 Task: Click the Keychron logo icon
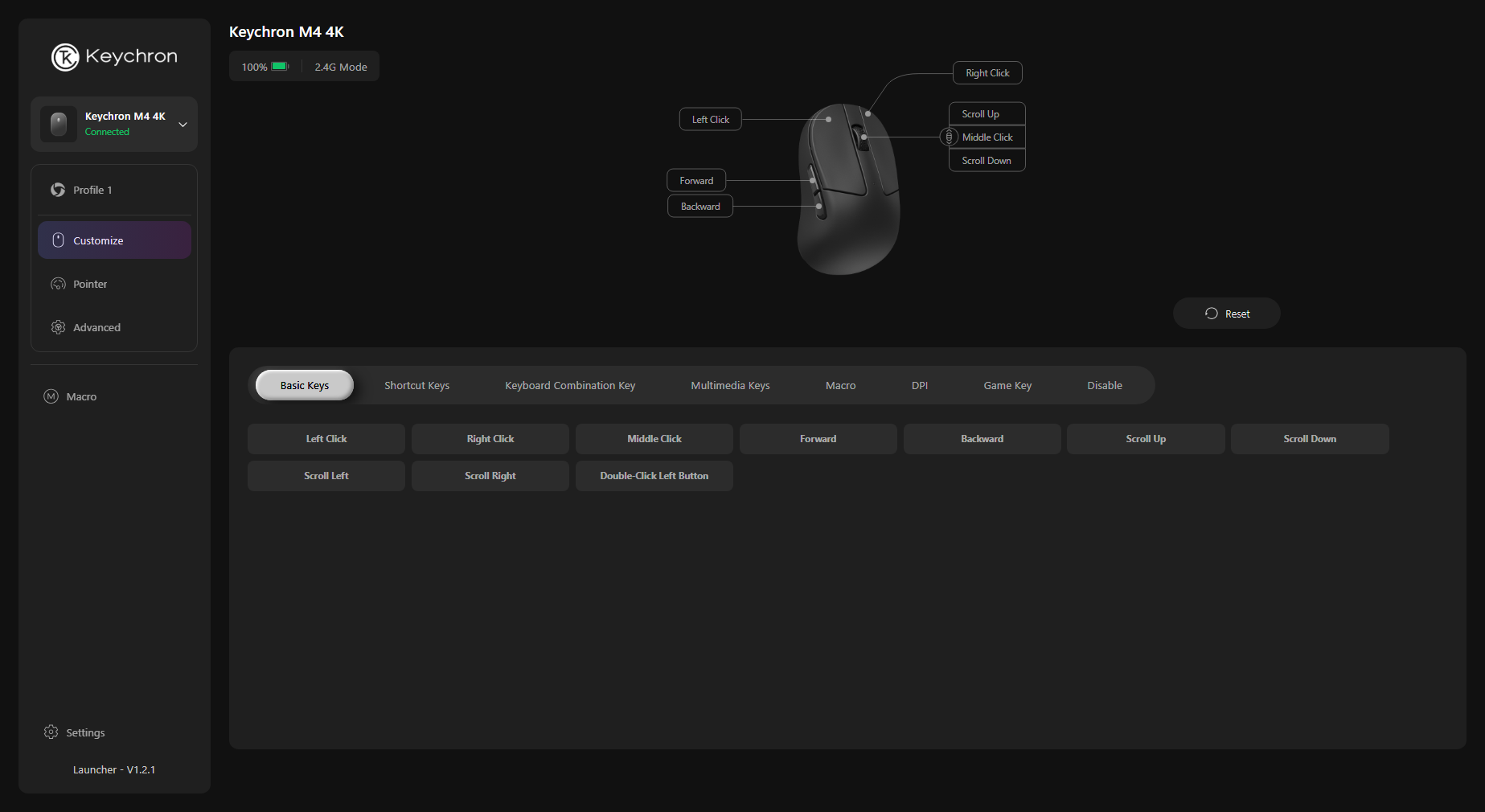tap(65, 57)
